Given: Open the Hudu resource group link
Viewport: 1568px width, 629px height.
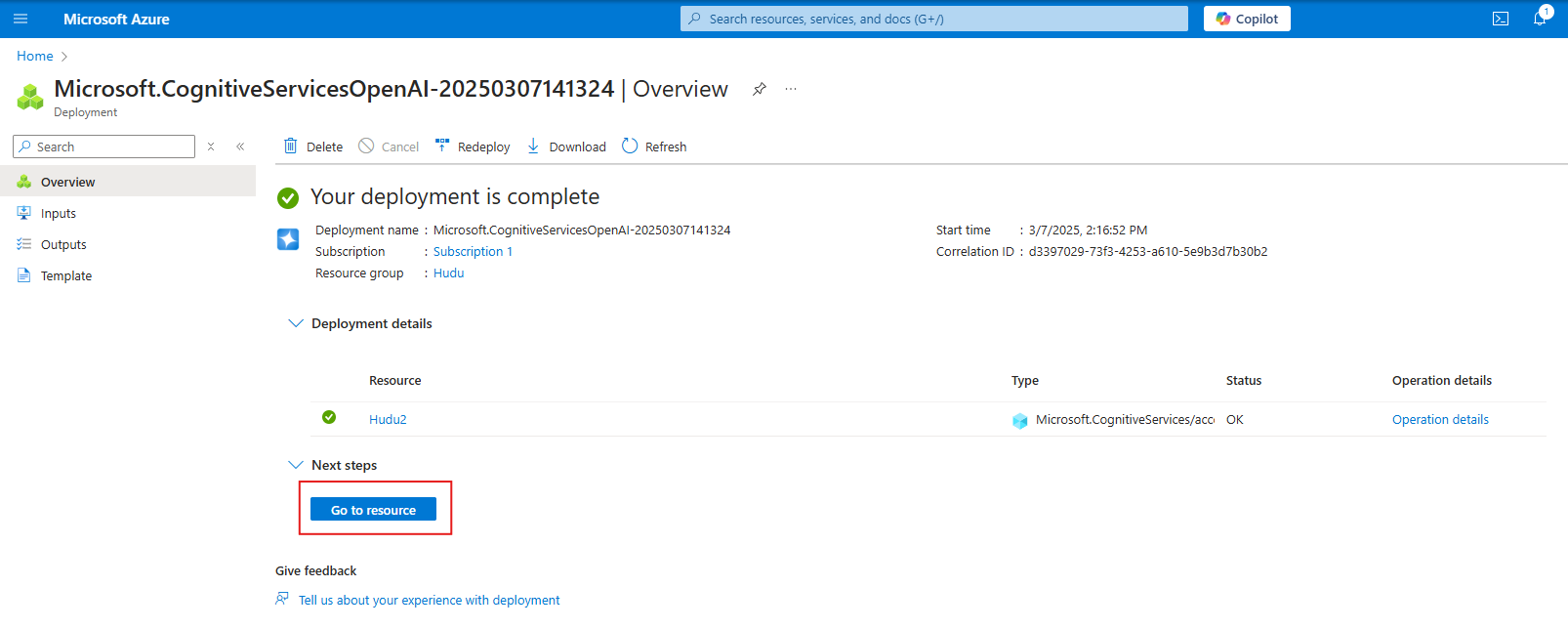Looking at the screenshot, I should [448, 273].
